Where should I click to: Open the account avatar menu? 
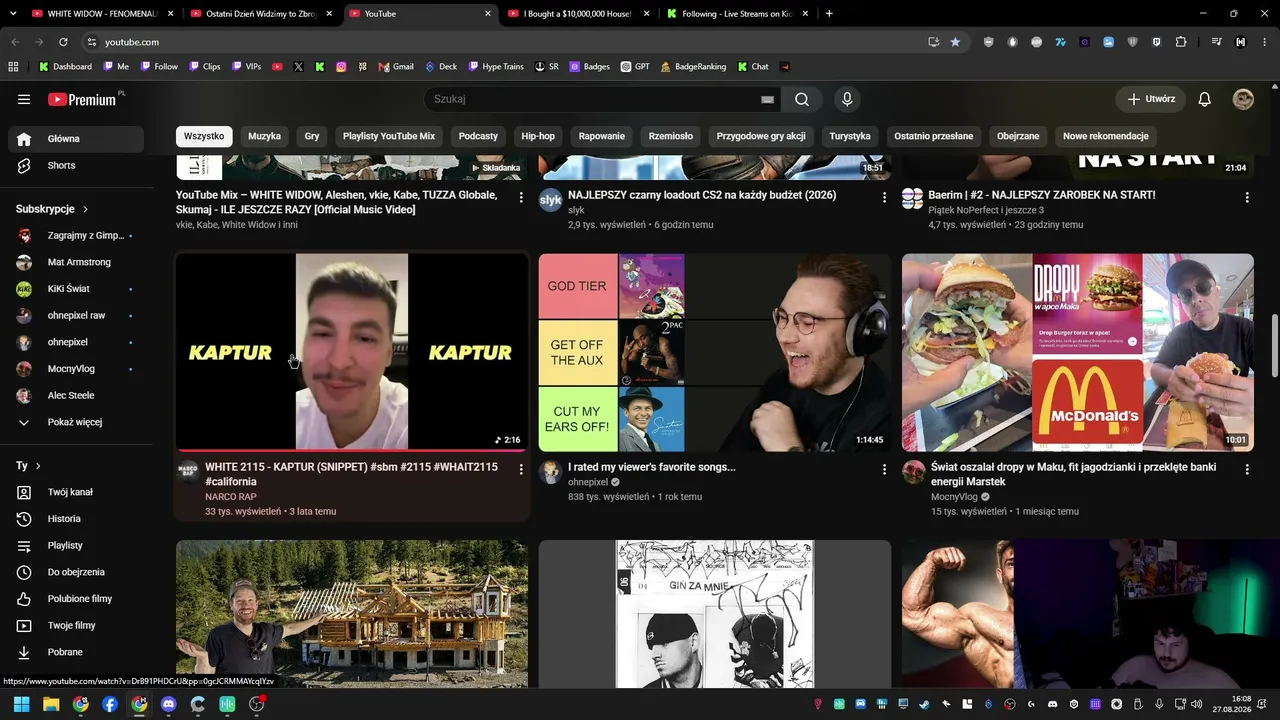[x=1243, y=99]
